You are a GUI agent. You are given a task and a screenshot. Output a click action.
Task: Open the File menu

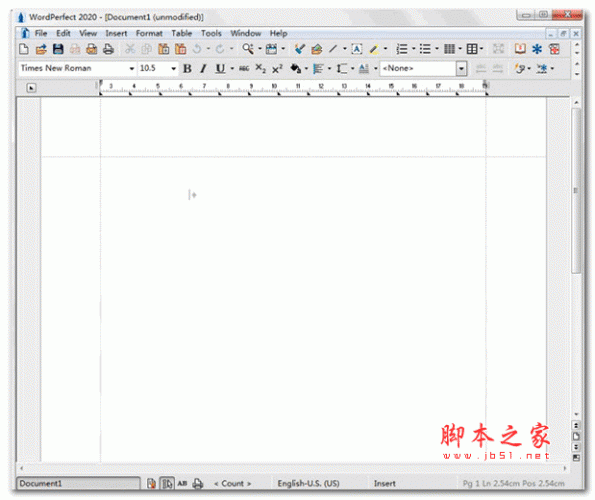pos(41,33)
